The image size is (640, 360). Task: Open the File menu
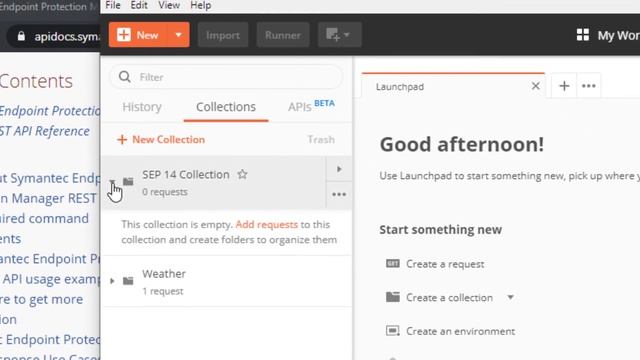[x=113, y=6]
